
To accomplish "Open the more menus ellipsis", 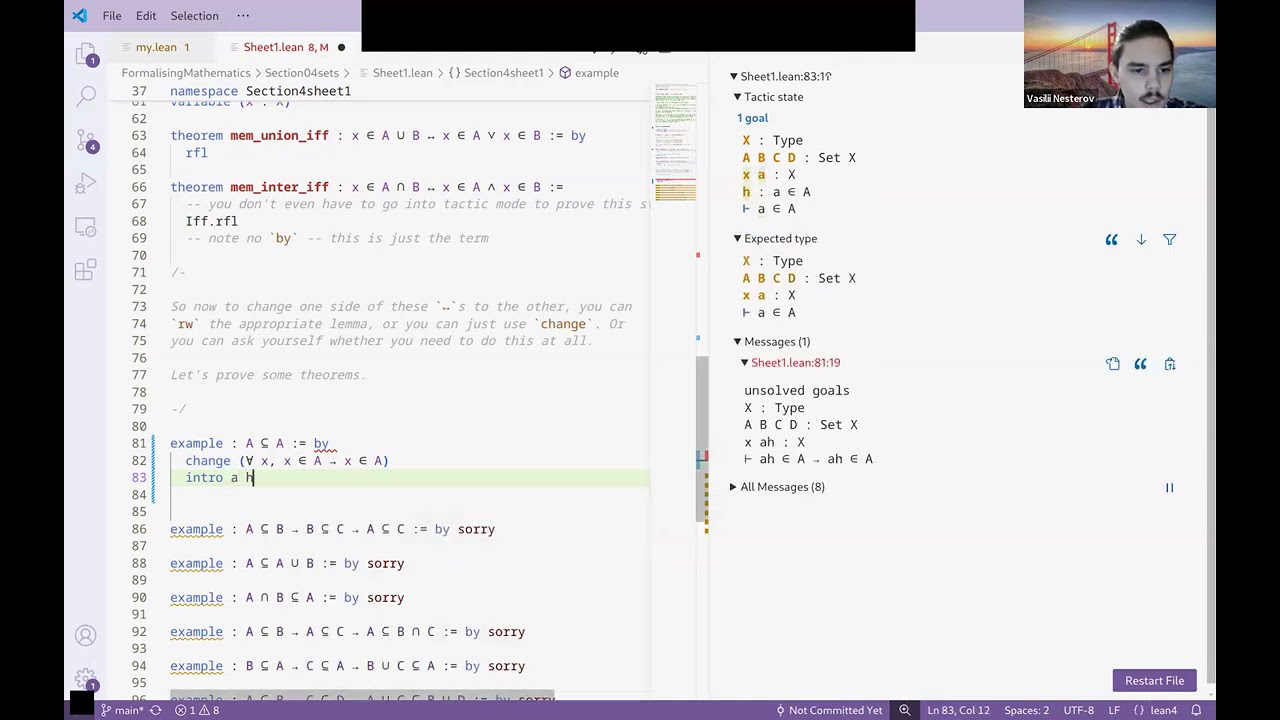I will 243,16.
